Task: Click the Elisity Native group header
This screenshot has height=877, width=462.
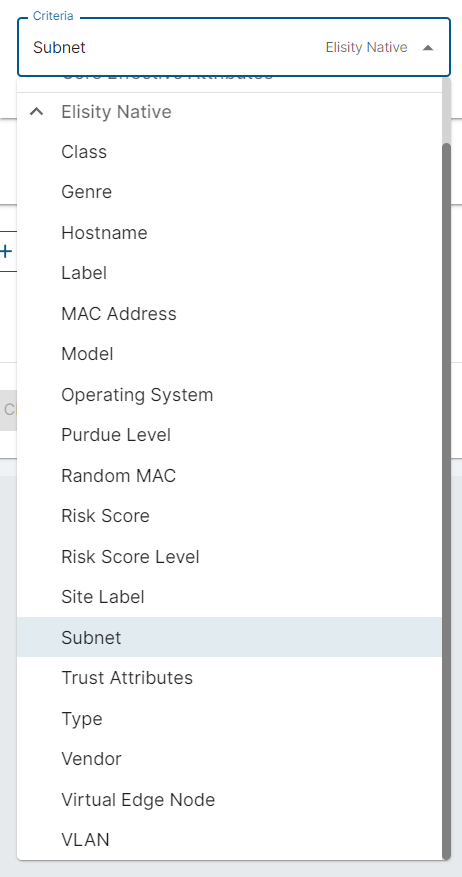Action: 229,112
